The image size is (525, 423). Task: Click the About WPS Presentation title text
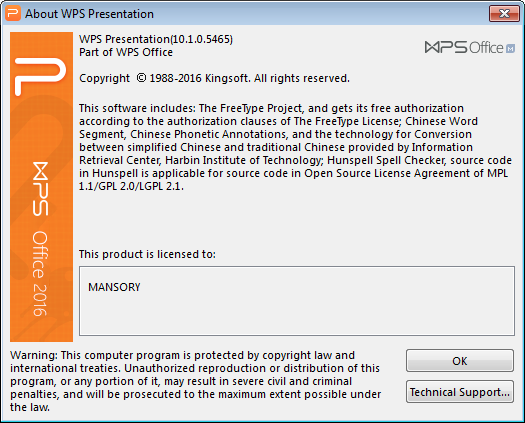coord(89,14)
